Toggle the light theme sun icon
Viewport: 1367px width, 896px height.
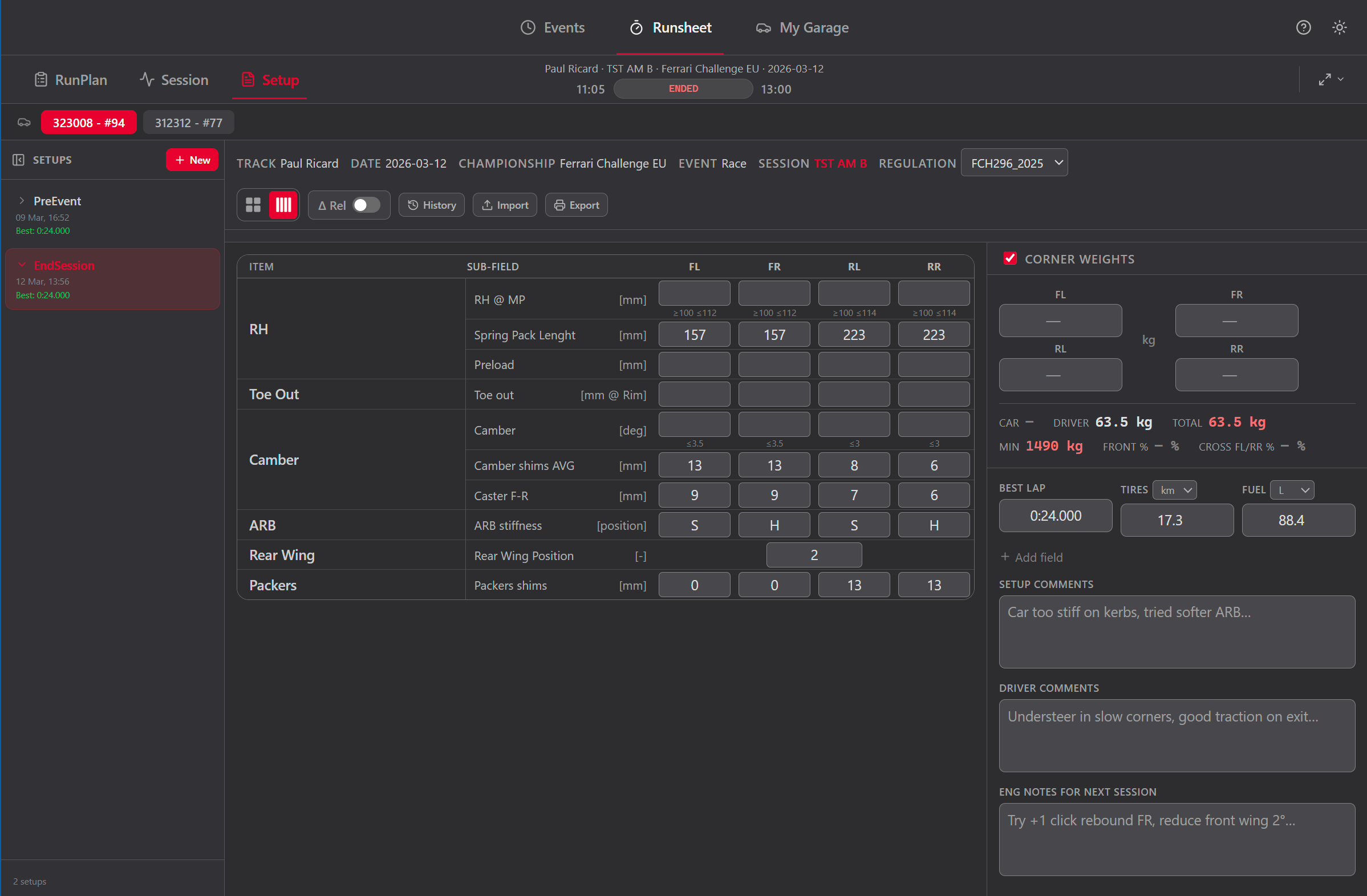(x=1340, y=27)
